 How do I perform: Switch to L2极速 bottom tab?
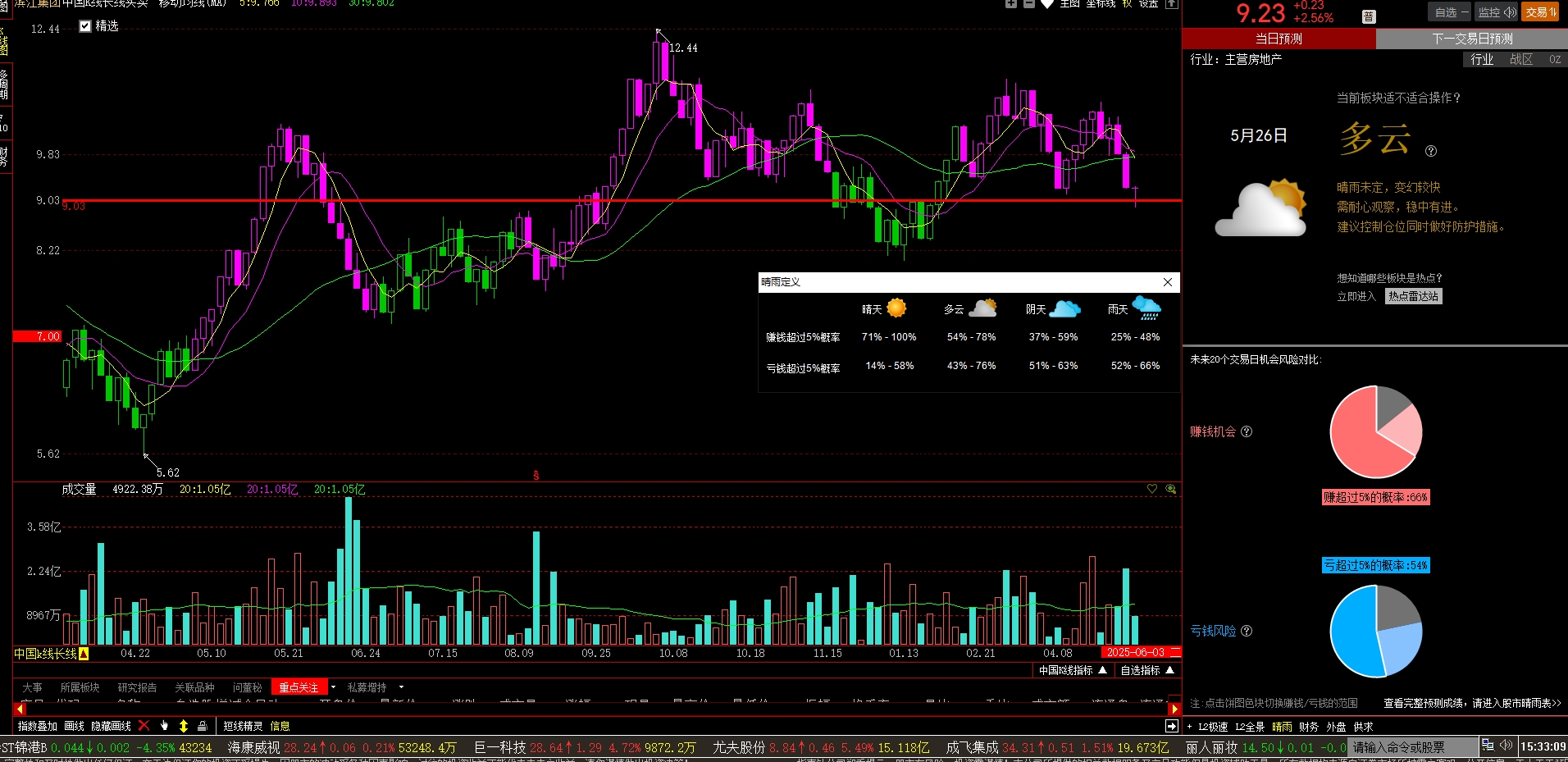click(1213, 727)
